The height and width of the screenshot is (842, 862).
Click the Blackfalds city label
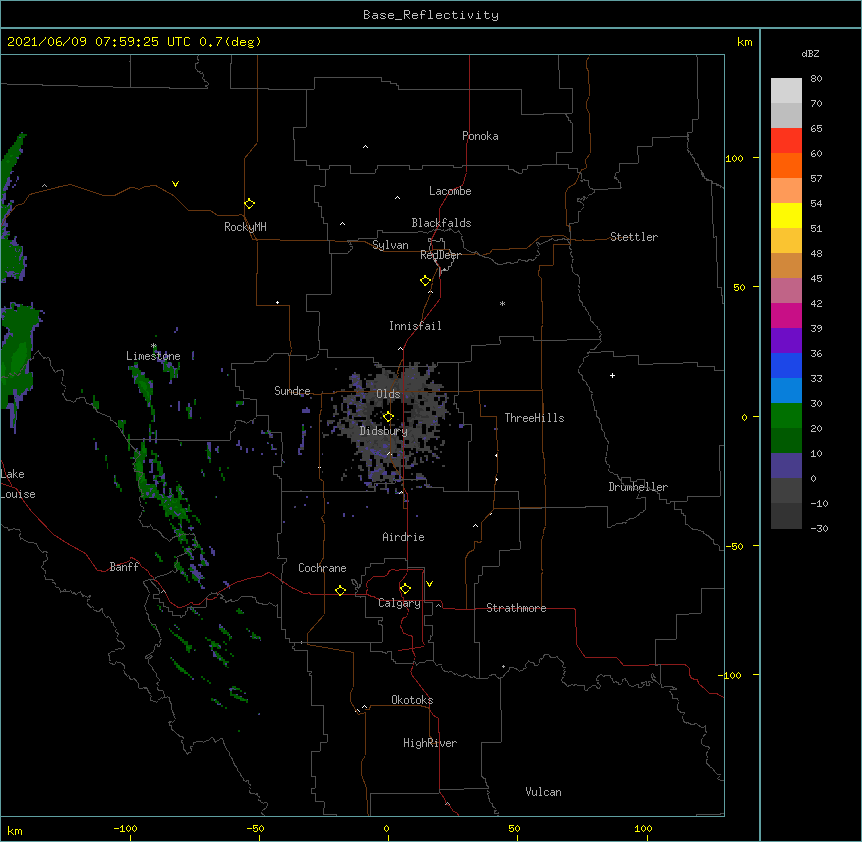(x=441, y=223)
